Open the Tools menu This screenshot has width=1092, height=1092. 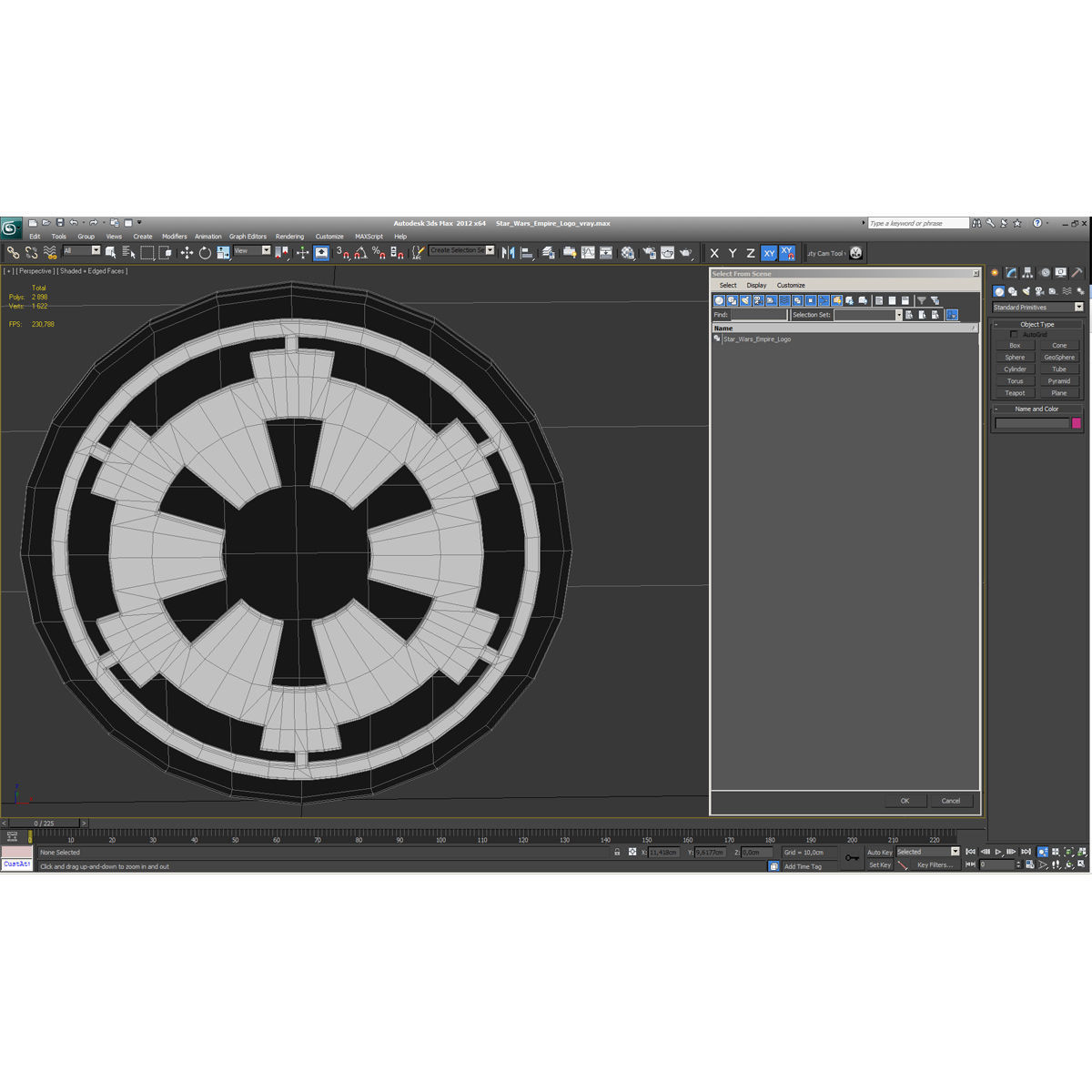[x=58, y=237]
